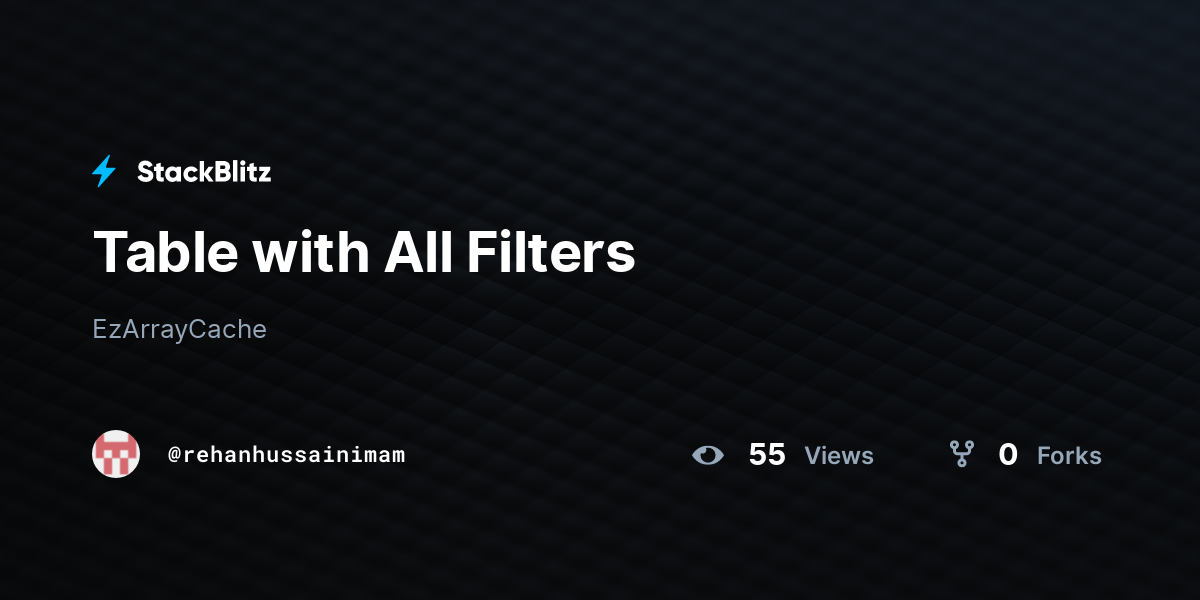Select the Forks label
This screenshot has width=1200, height=600.
click(1069, 456)
